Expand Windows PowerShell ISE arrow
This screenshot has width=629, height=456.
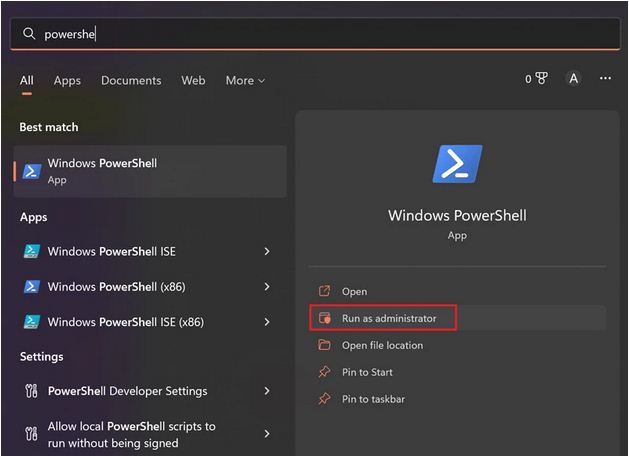tap(267, 251)
